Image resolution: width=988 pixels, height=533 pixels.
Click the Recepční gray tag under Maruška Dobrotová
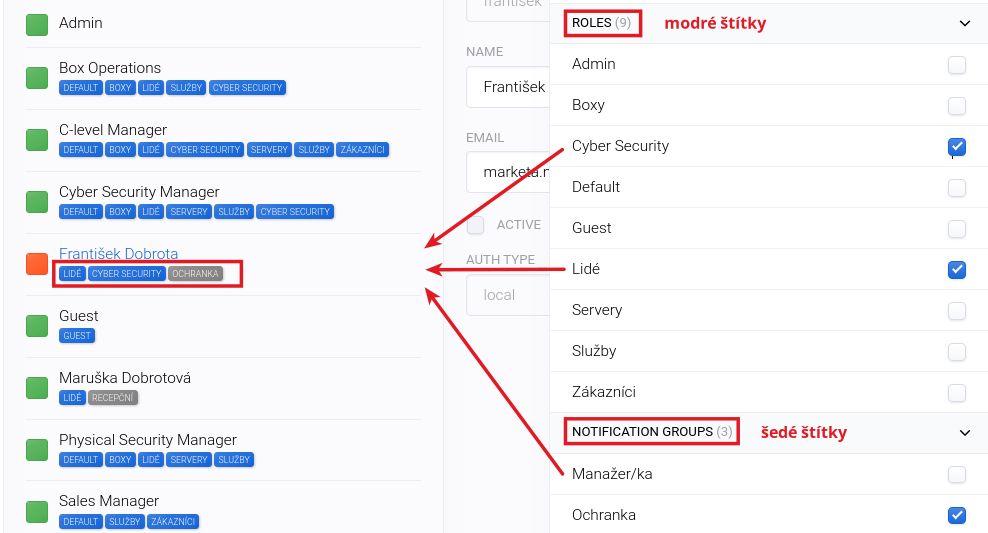[112, 397]
